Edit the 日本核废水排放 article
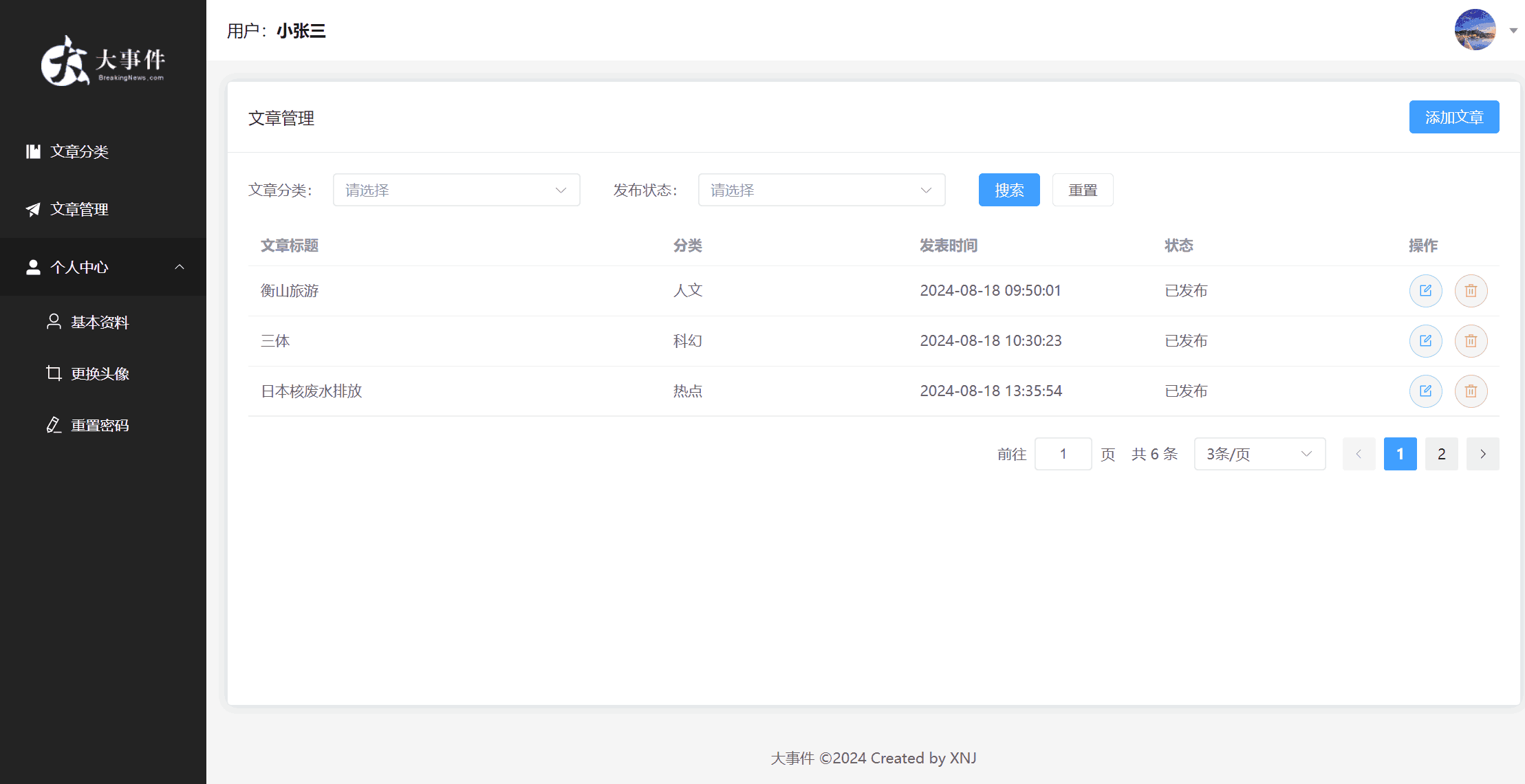This screenshot has height=784, width=1525. coord(1425,391)
